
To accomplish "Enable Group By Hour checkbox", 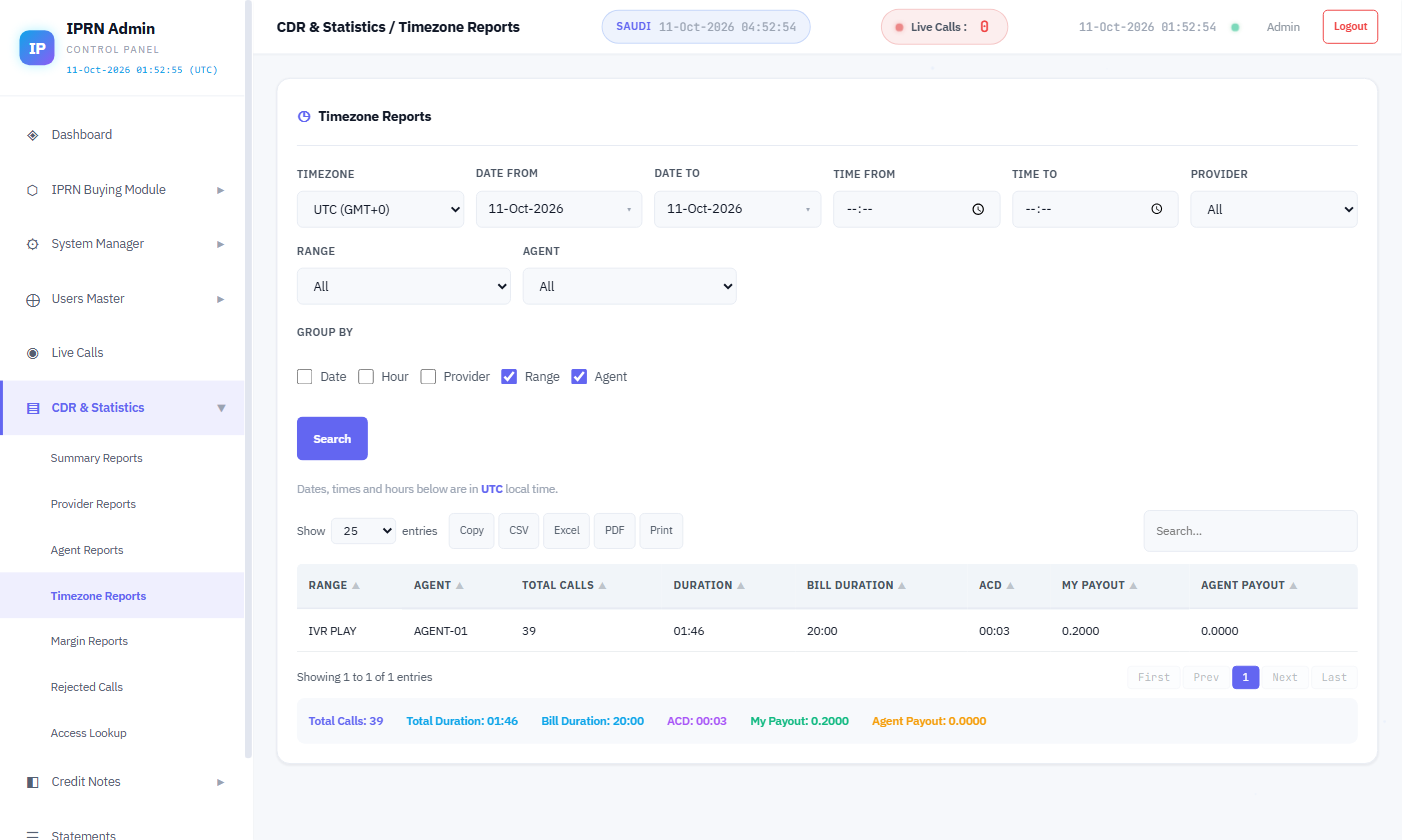I will click(366, 377).
